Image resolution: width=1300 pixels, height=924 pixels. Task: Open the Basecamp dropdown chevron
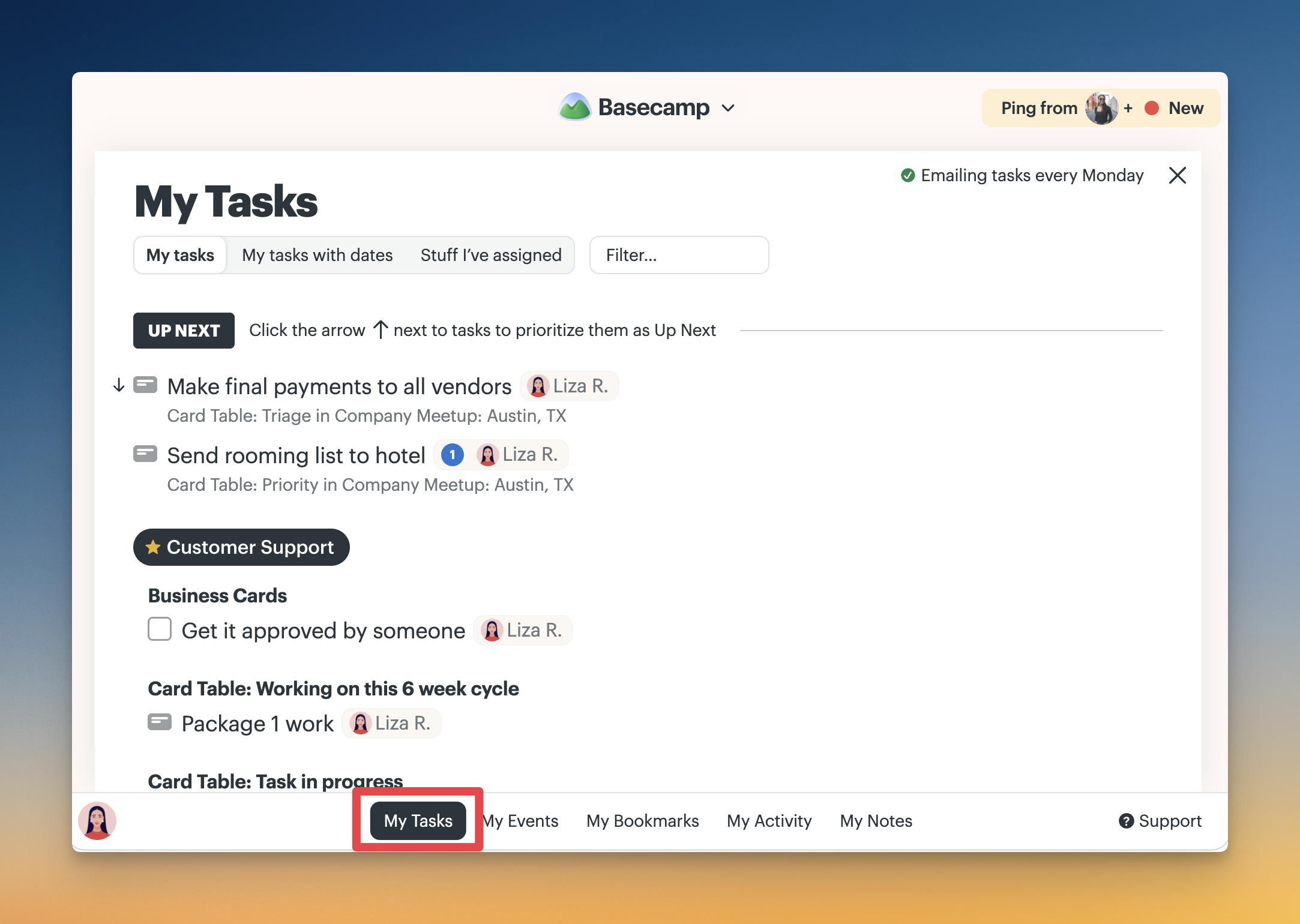pyautogui.click(x=728, y=109)
